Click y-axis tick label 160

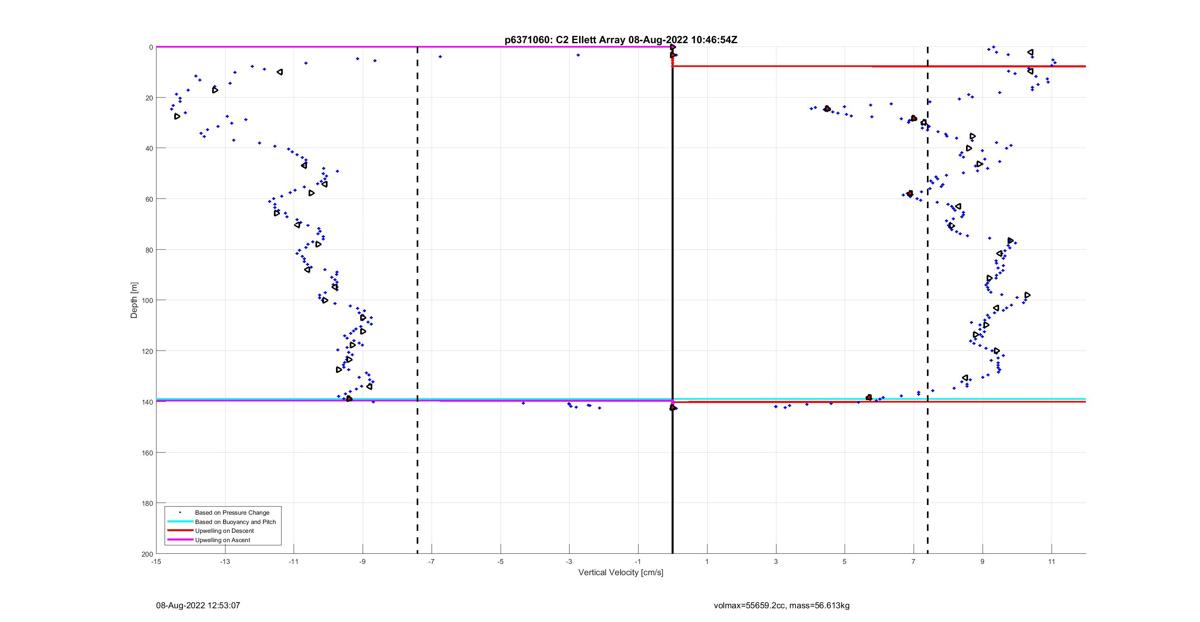(x=146, y=453)
